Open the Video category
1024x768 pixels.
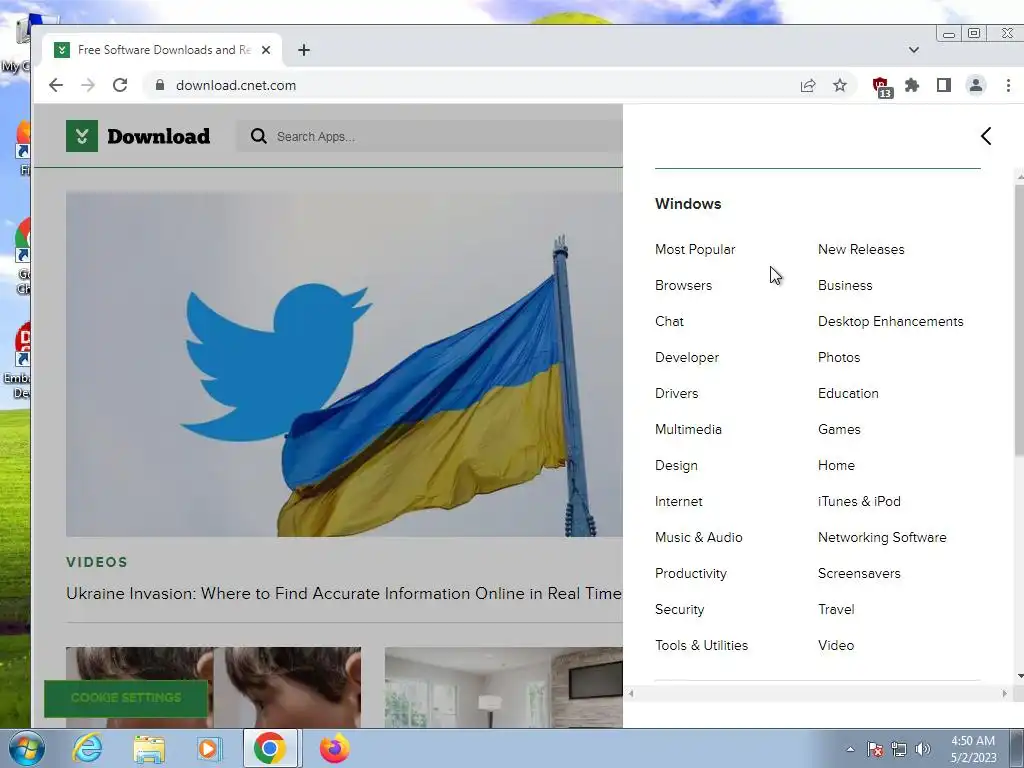pyautogui.click(x=836, y=645)
